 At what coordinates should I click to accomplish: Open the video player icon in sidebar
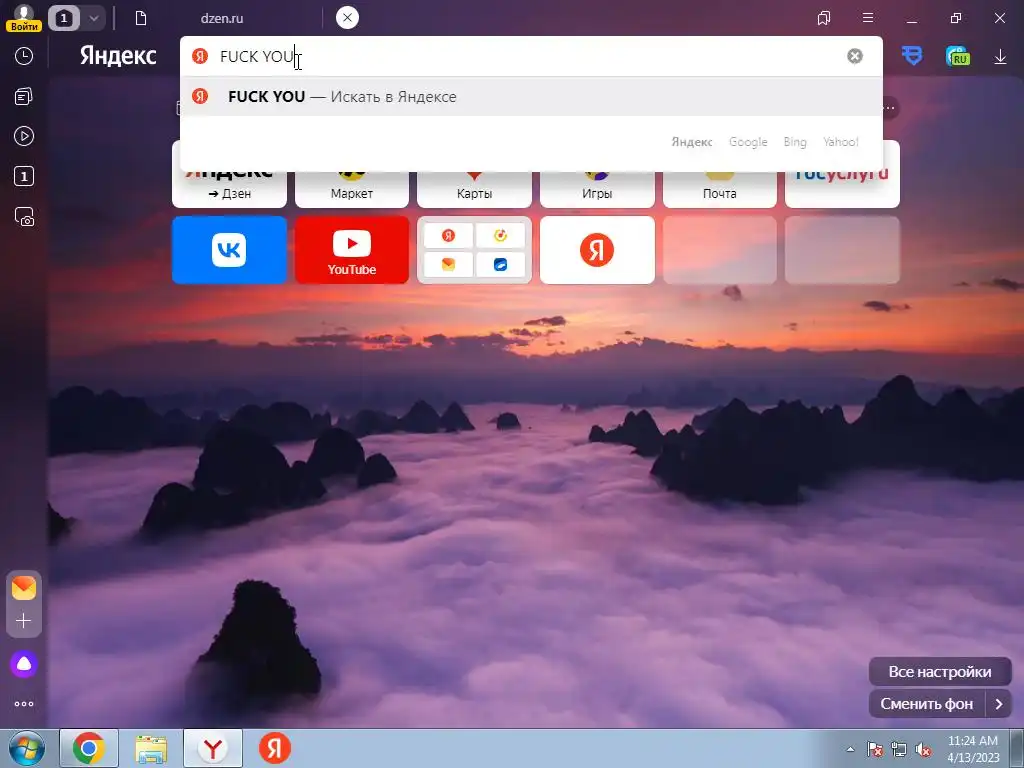coord(24,136)
